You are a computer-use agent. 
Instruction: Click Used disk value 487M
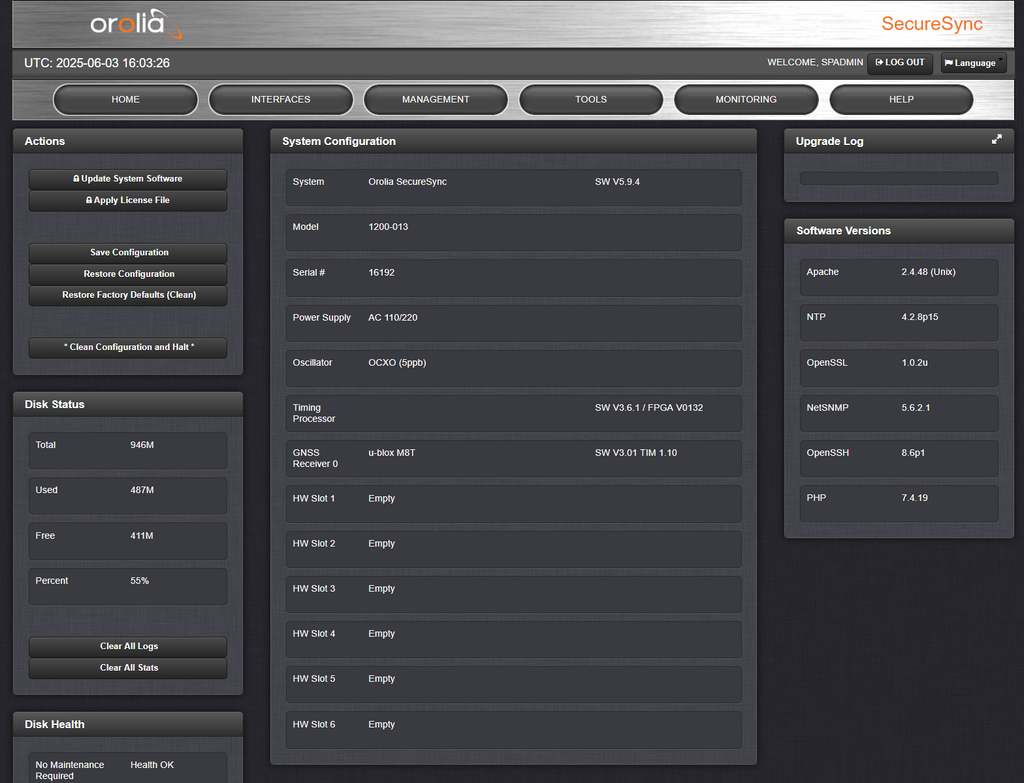coord(142,490)
